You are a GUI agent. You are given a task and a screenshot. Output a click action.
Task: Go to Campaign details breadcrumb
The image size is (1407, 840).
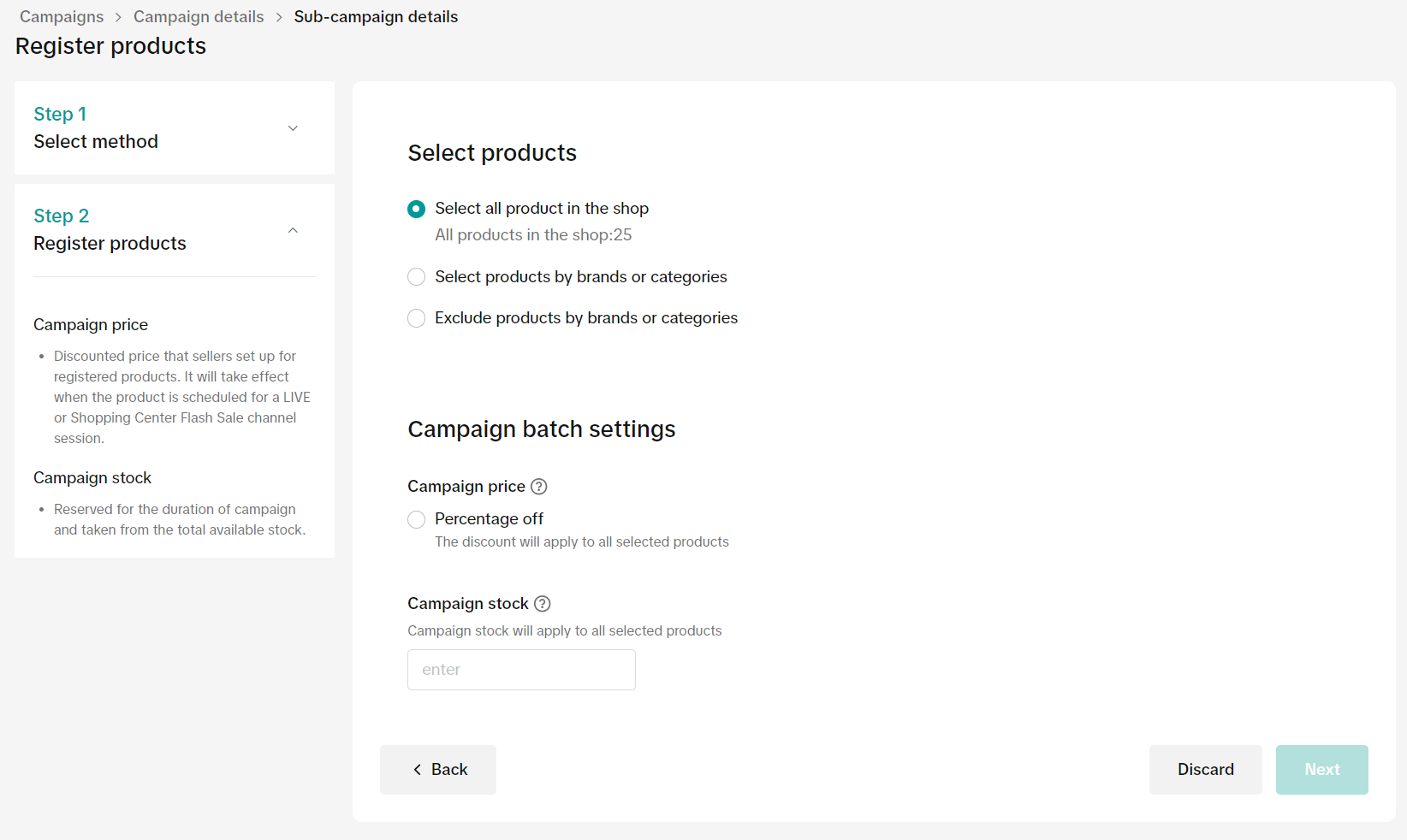click(x=199, y=17)
